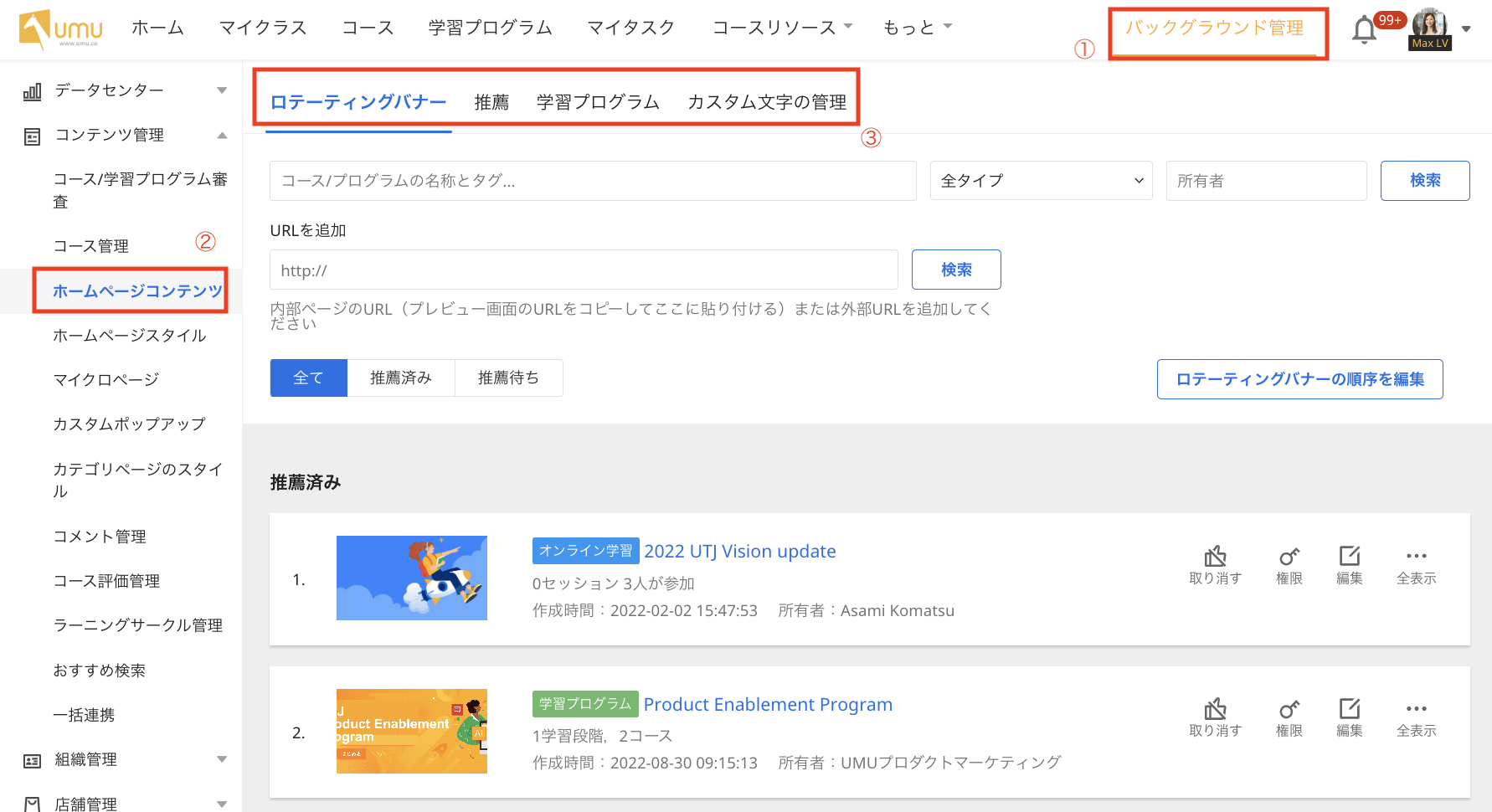Click the 2022 UTJ Vision update thumbnail
1492x812 pixels.
pos(412,578)
